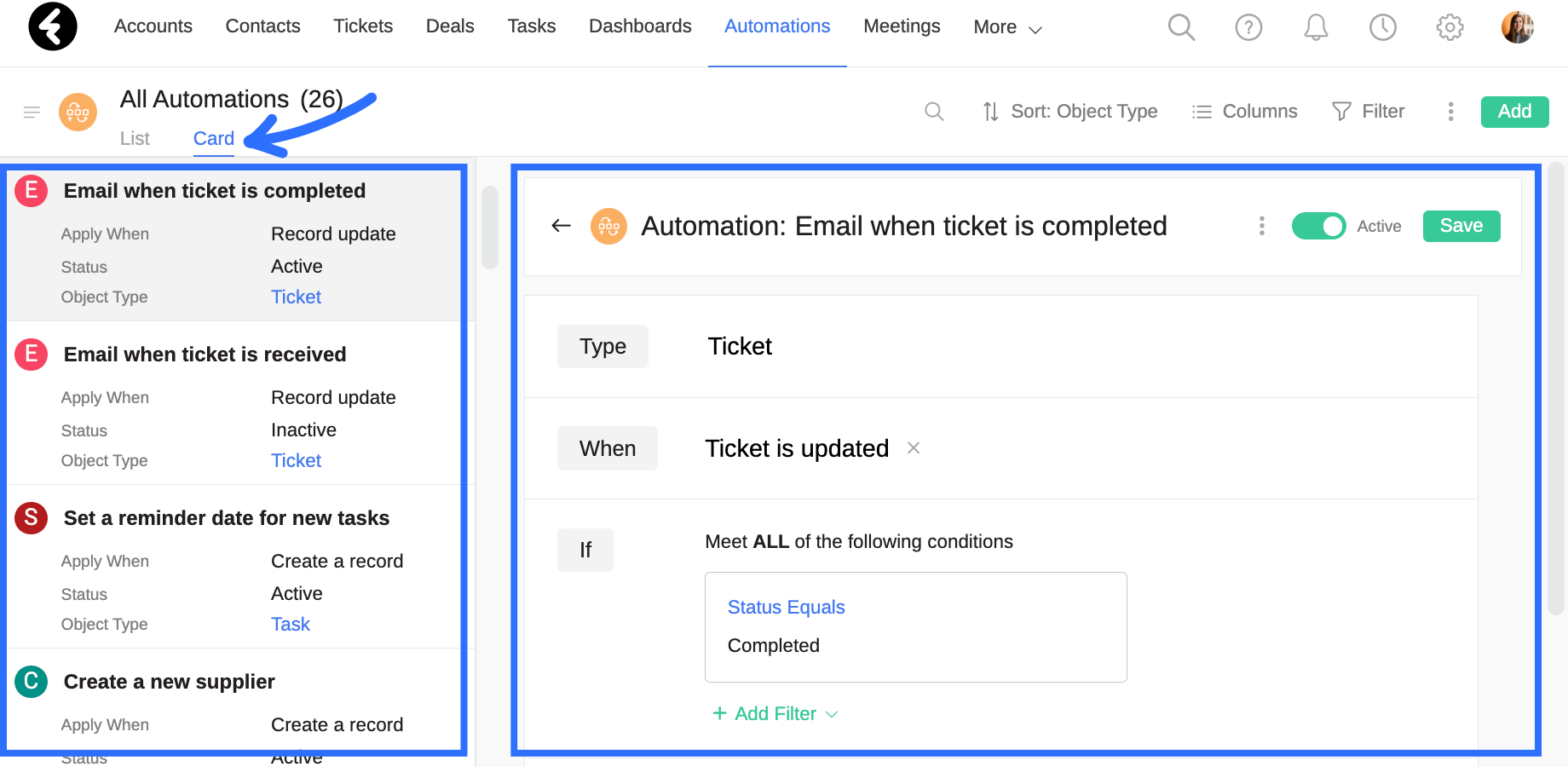Open the Task object type link
The image size is (1568, 767).
click(x=291, y=625)
